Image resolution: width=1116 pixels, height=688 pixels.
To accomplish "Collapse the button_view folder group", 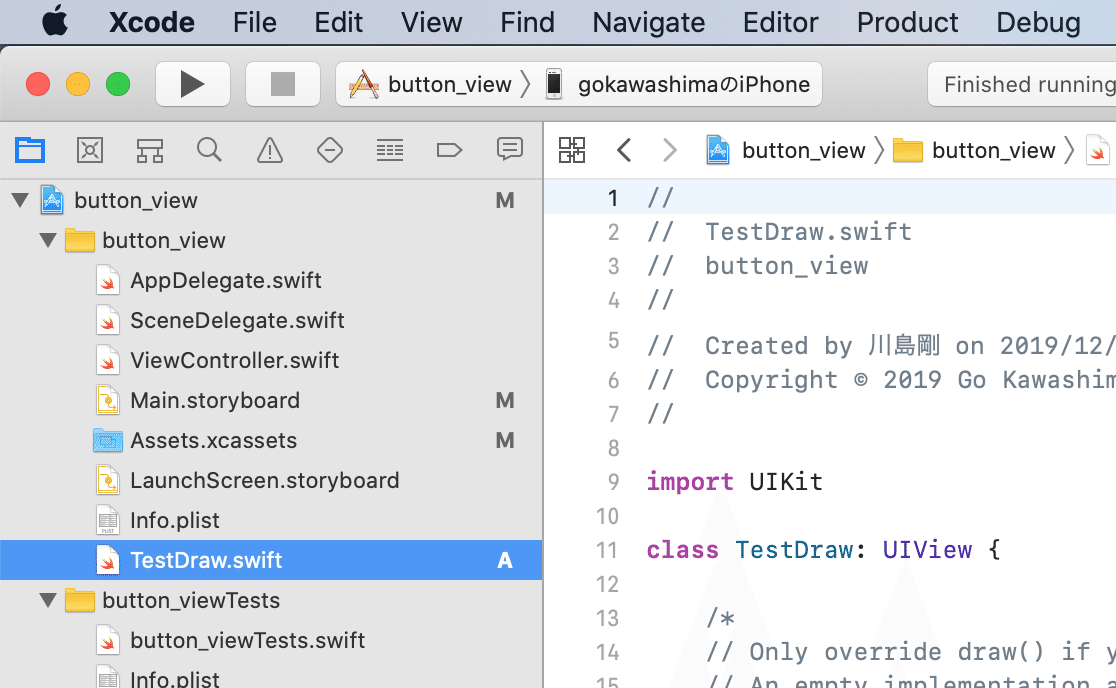I will [47, 240].
